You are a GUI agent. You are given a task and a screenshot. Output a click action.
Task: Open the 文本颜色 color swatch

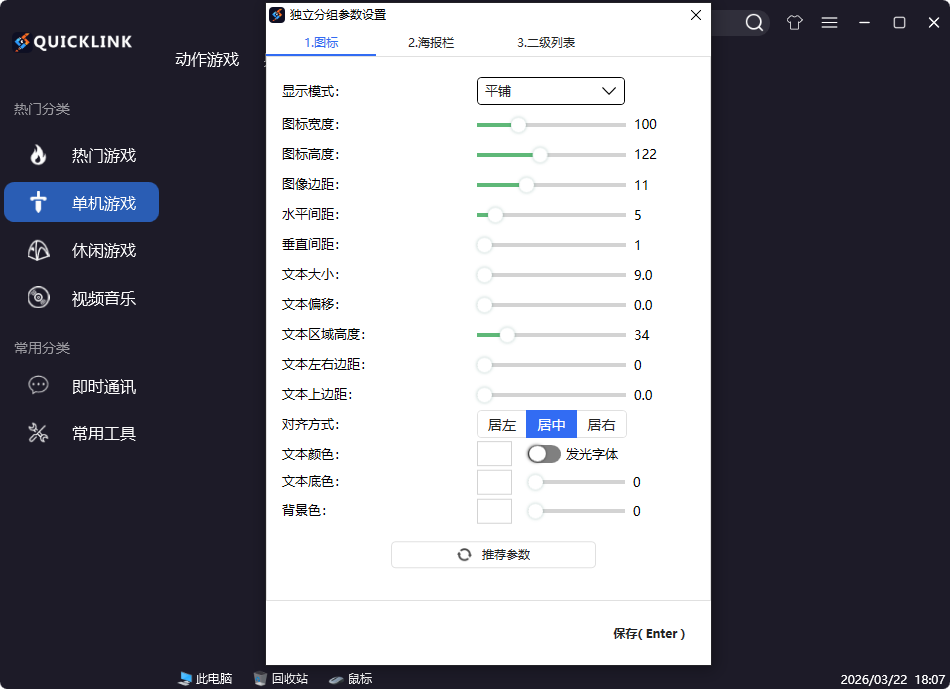(494, 453)
